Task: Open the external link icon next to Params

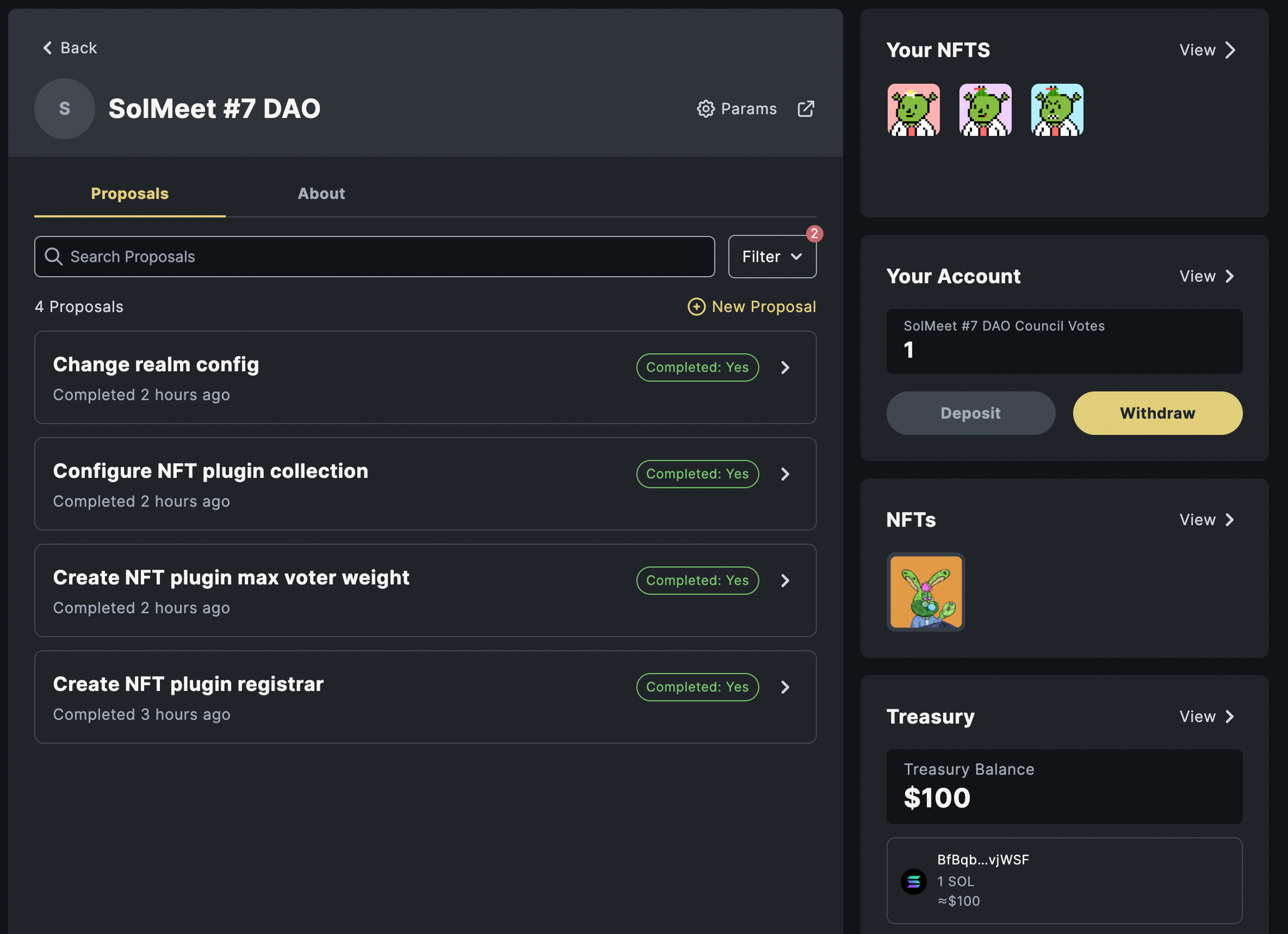Action: pos(806,109)
